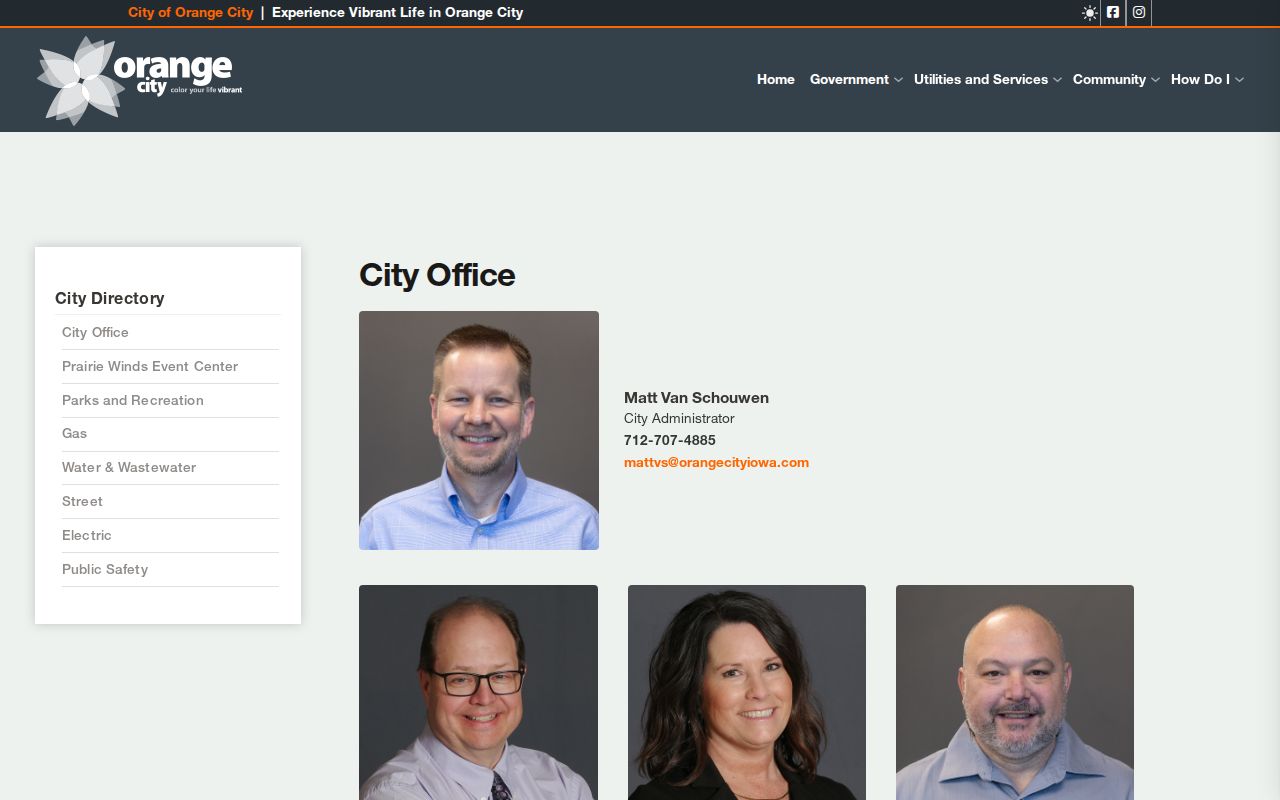1280x800 pixels.
Task: Select City Office in the directory
Action: click(x=95, y=332)
